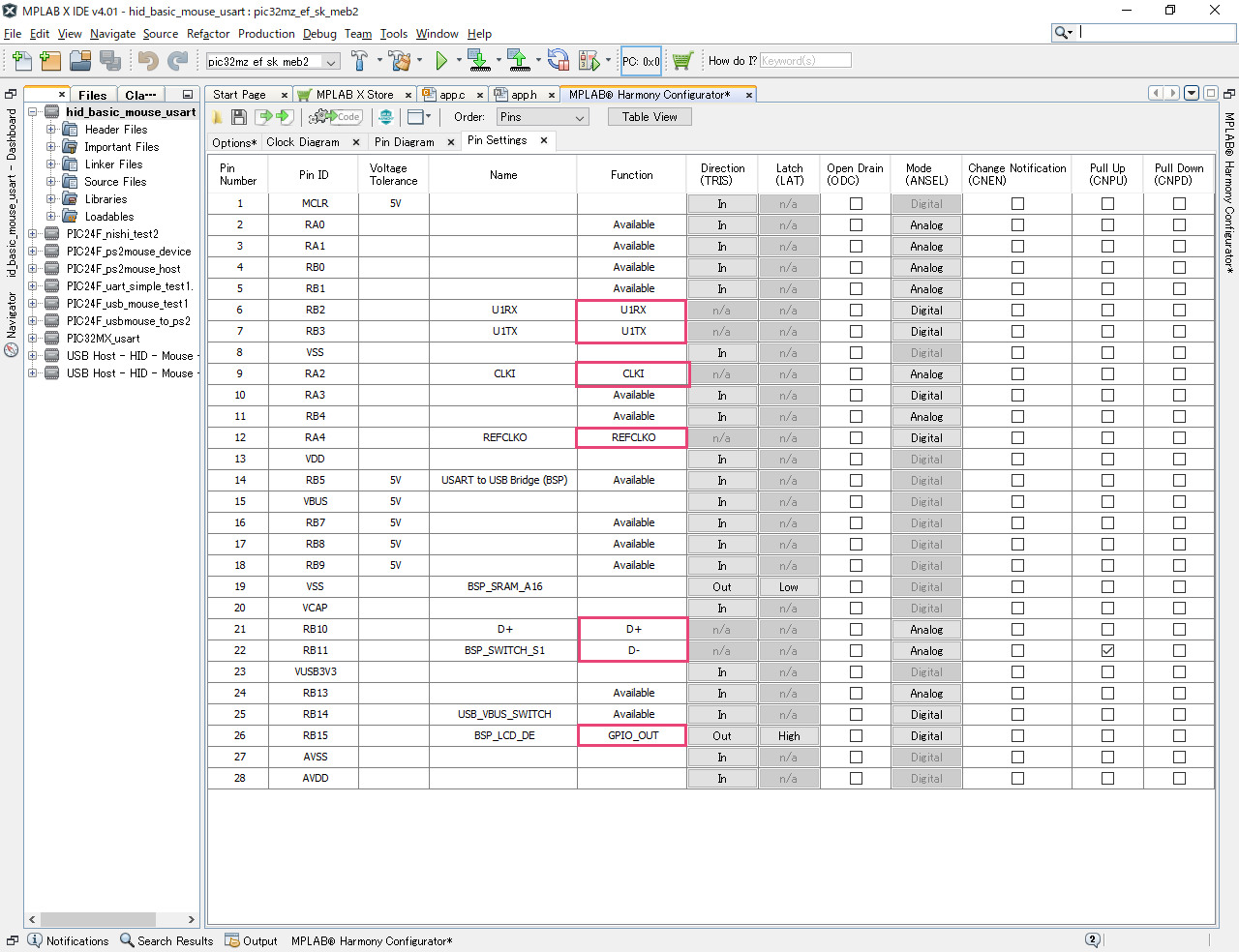Enable Change Notification for pin 21 RB10

coord(1017,630)
